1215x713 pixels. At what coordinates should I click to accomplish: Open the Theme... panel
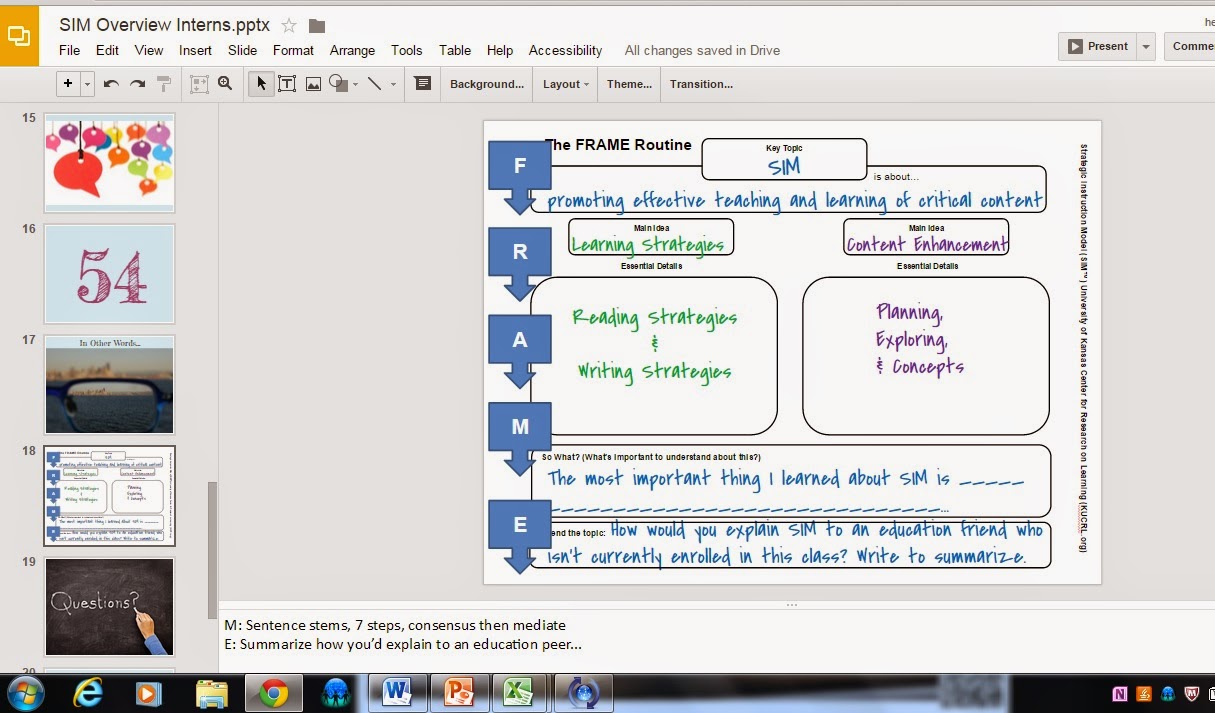629,84
